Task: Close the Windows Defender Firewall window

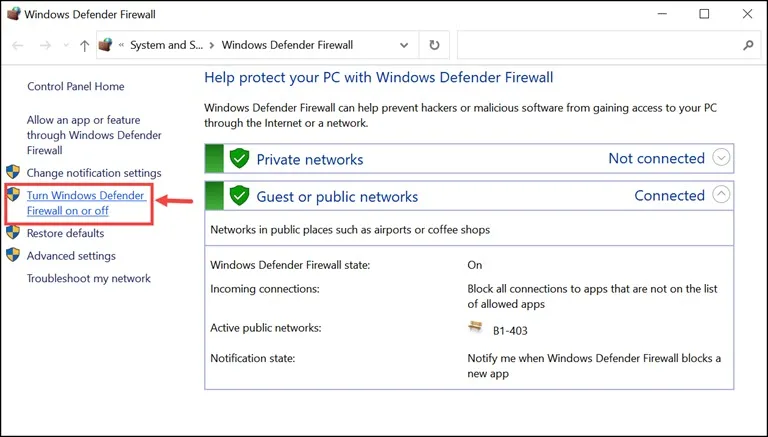Action: [x=747, y=14]
